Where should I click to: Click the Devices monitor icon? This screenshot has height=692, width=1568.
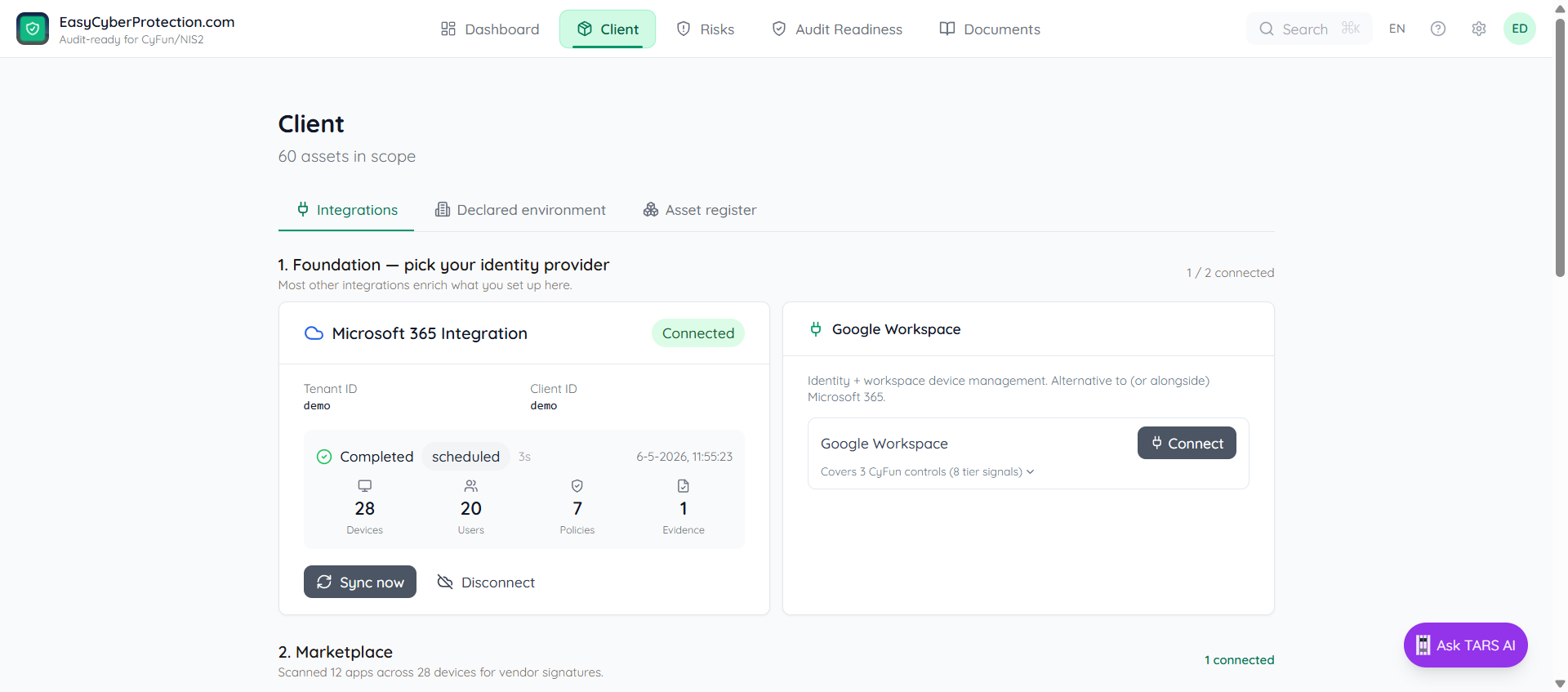[x=365, y=486]
